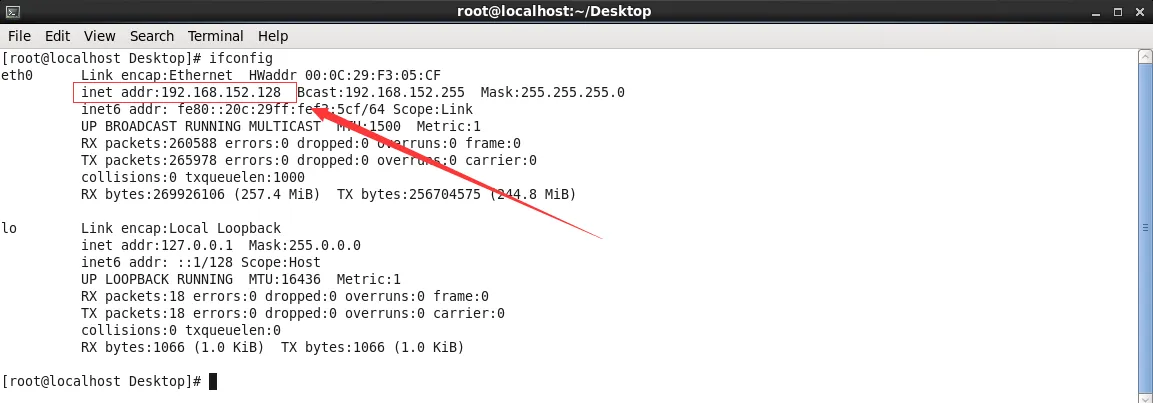
Task: Expand the View menu
Action: 100,36
